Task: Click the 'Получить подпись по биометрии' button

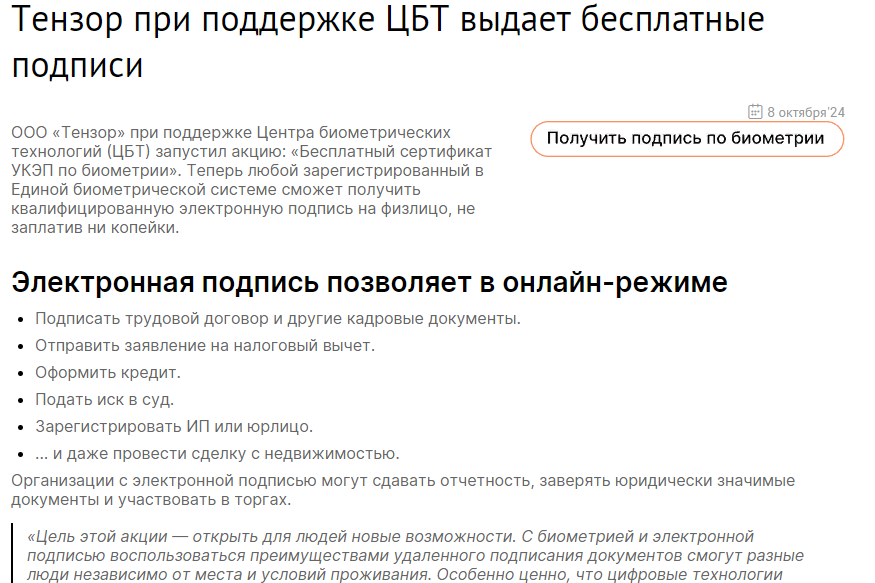Action: click(687, 139)
